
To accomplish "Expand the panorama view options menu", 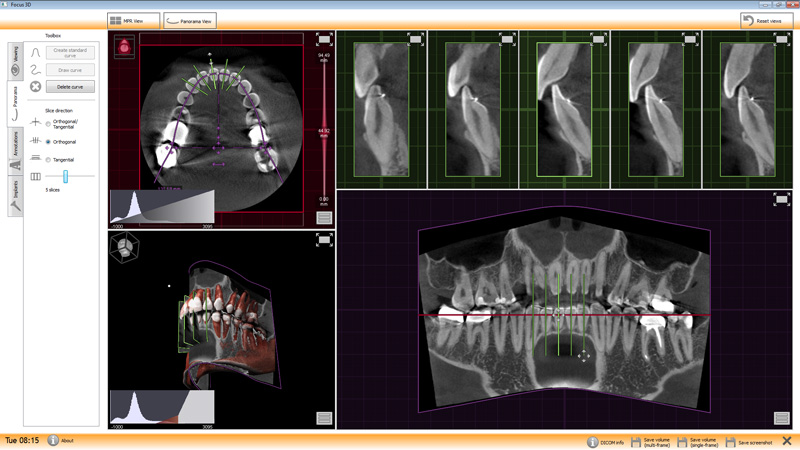I will (x=781, y=418).
